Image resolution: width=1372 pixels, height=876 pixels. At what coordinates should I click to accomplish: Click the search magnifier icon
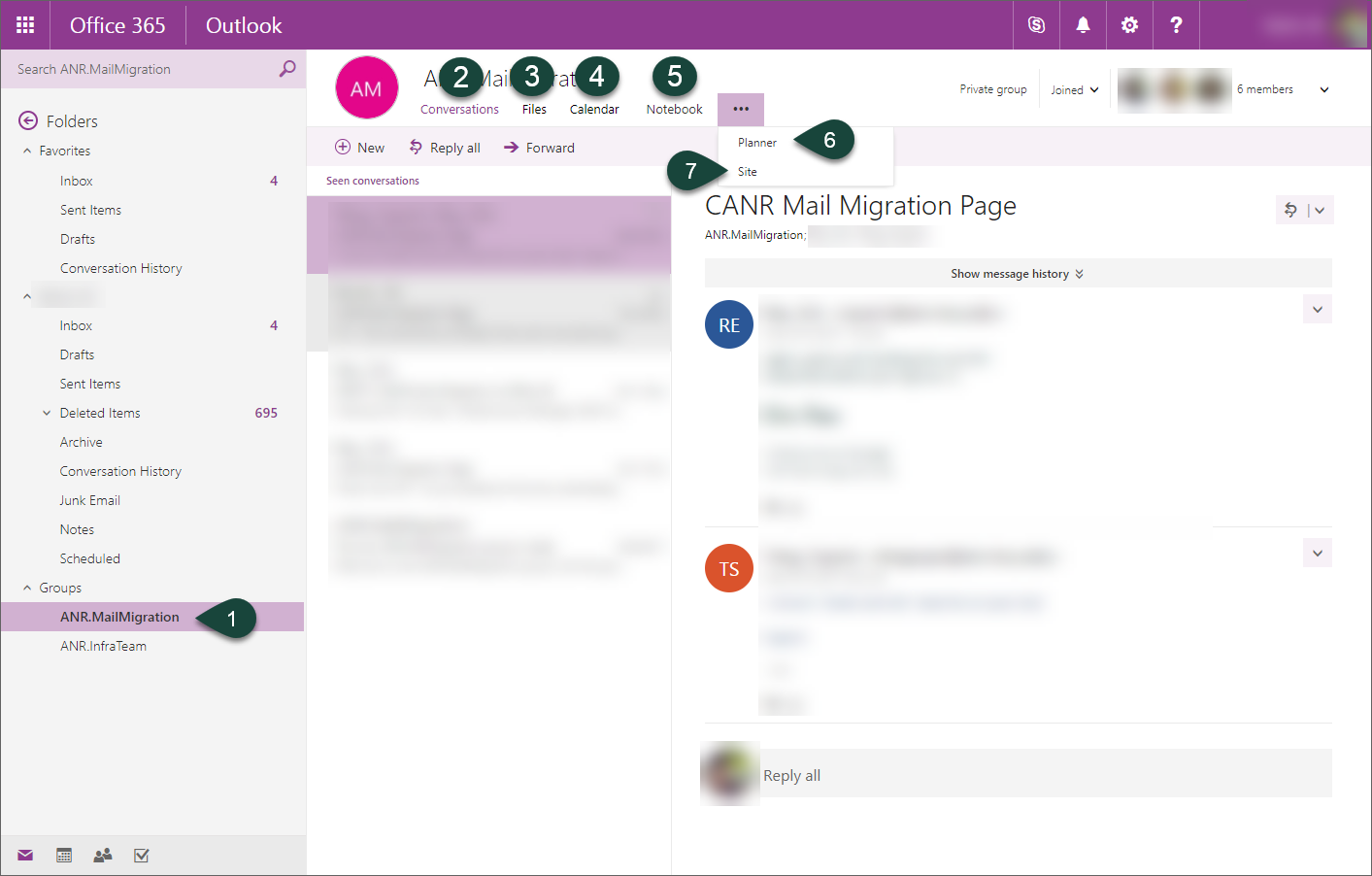pos(286,69)
